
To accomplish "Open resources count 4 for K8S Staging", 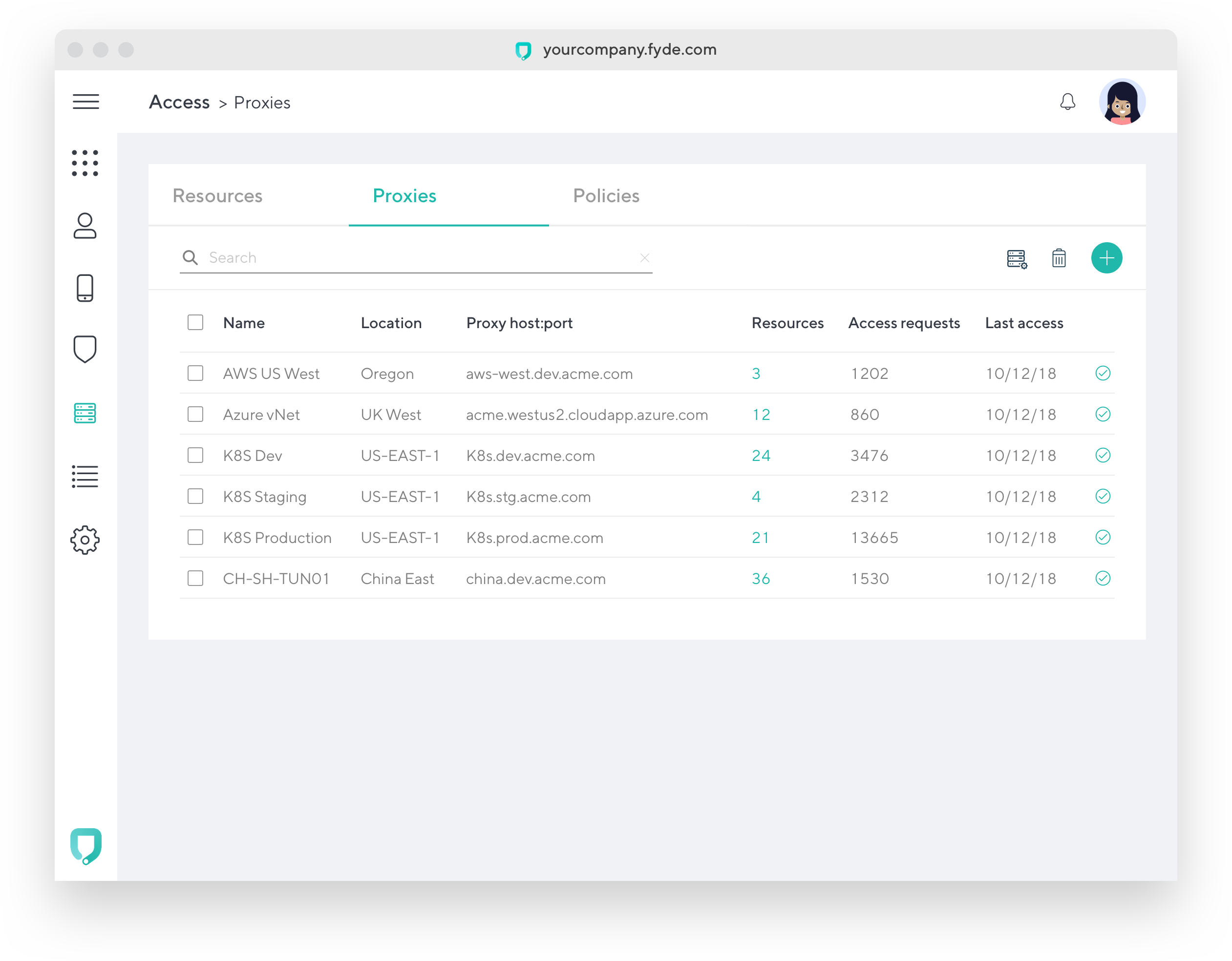I will click(x=756, y=497).
